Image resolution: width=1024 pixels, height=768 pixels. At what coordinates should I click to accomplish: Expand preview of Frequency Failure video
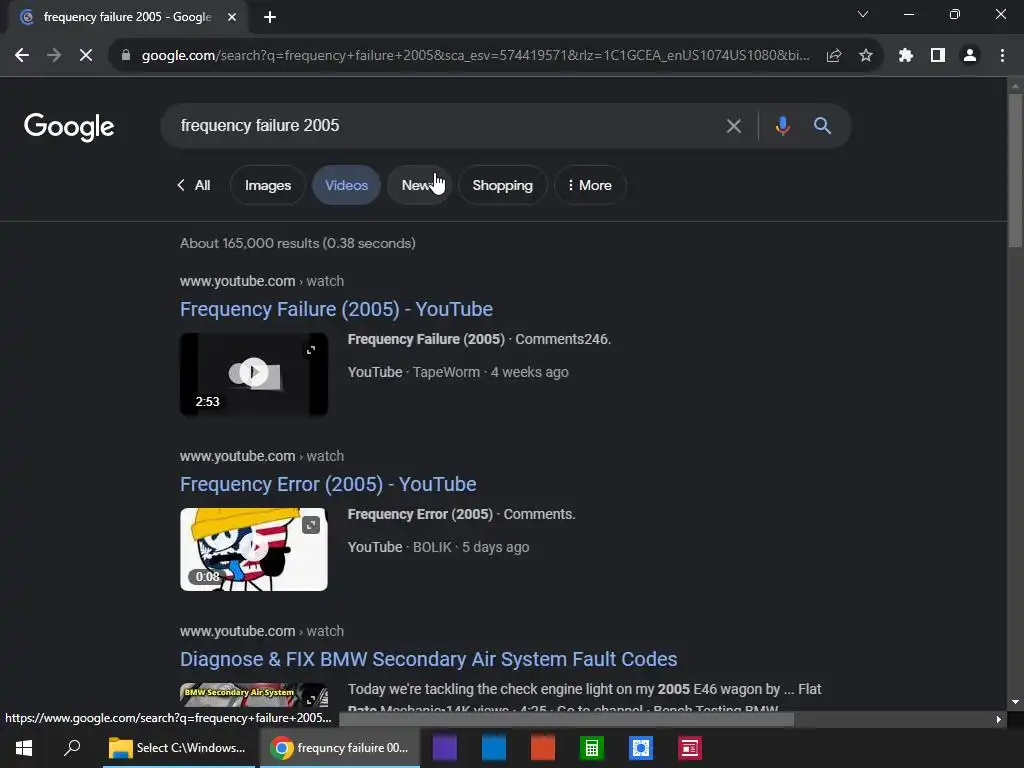pos(311,350)
